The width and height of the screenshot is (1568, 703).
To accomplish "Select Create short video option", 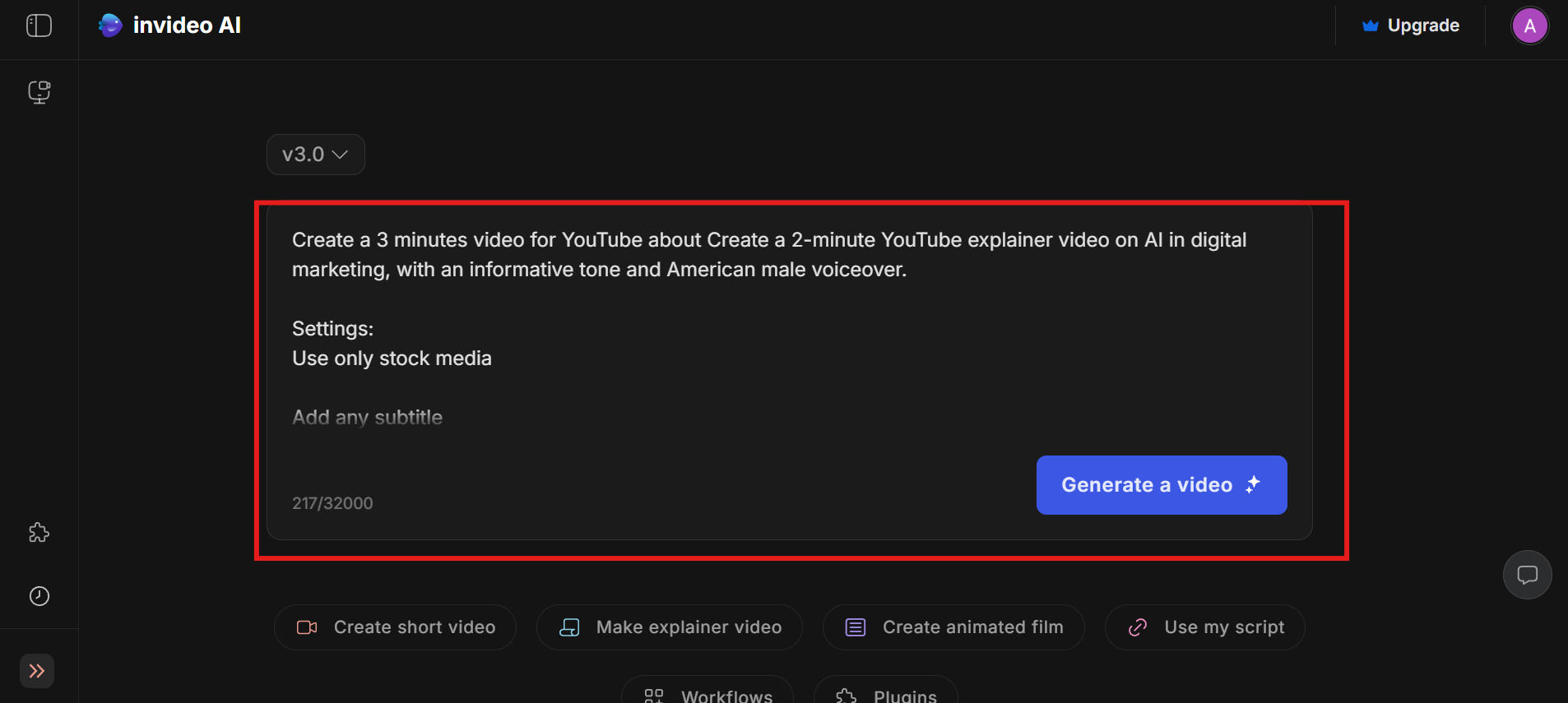I will pos(396,627).
